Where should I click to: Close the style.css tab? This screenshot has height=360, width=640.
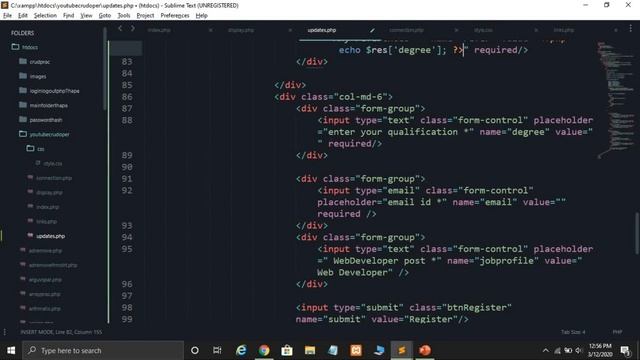[x=536, y=30]
